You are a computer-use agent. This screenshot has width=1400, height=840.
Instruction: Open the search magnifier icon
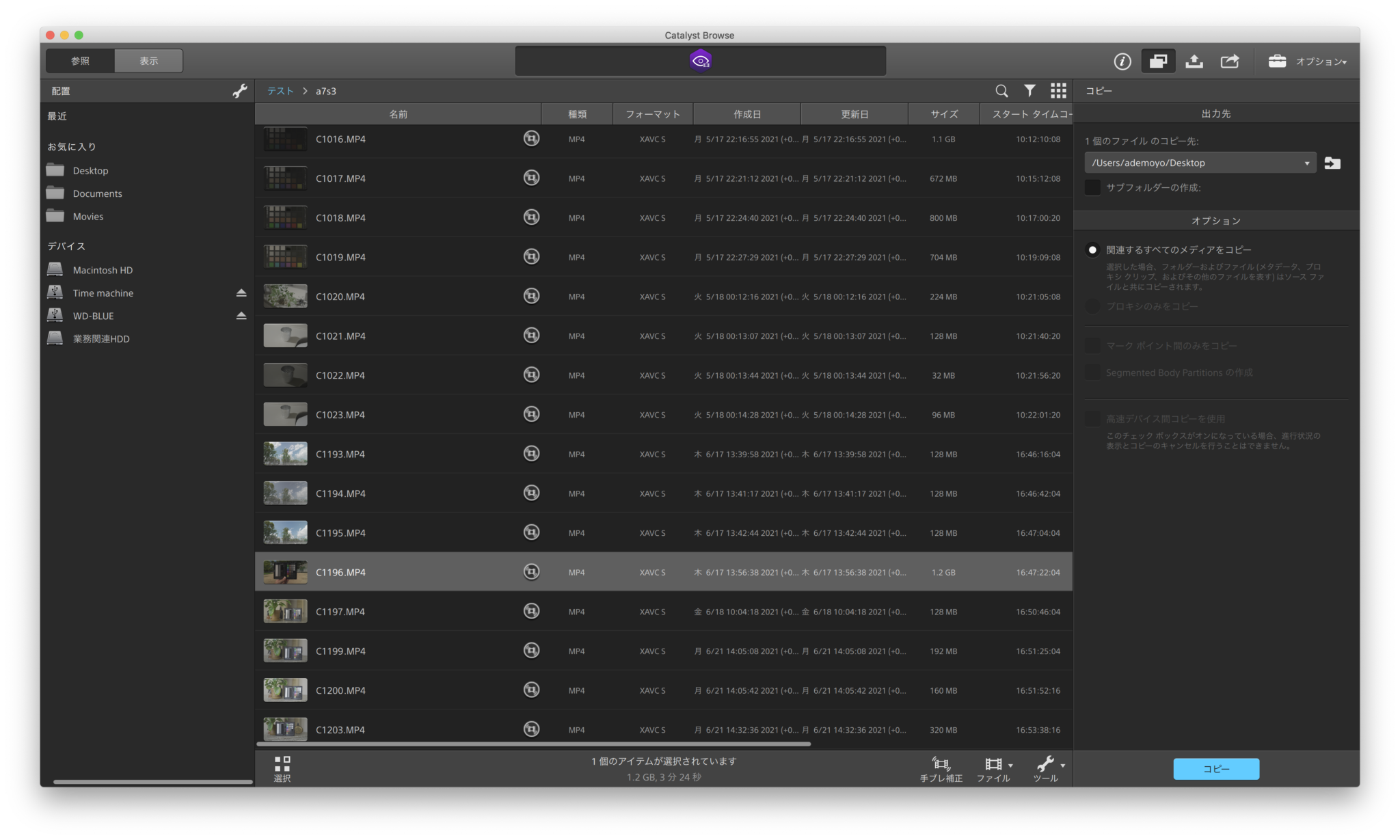coord(1001,91)
